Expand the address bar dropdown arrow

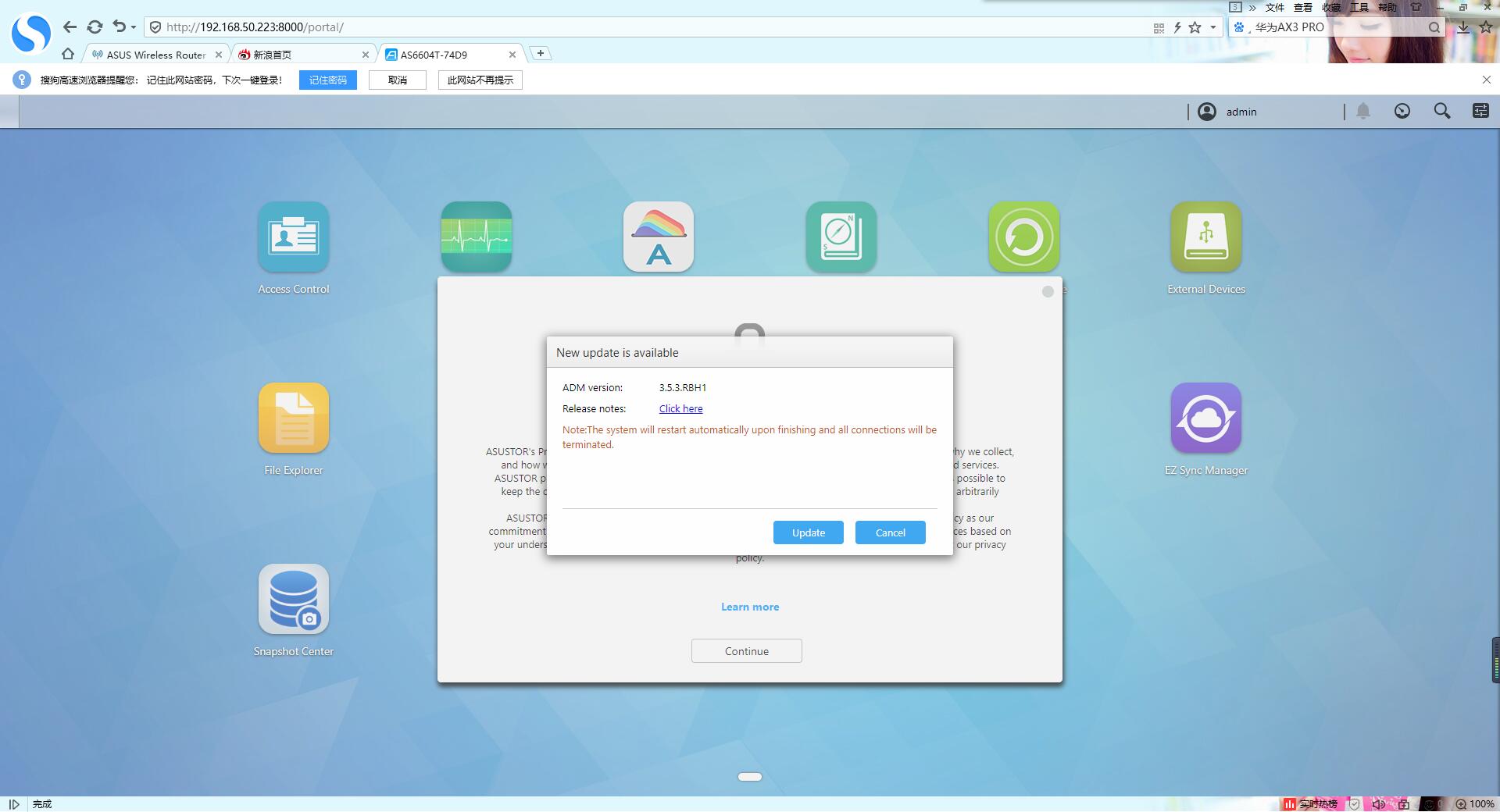tap(1213, 27)
